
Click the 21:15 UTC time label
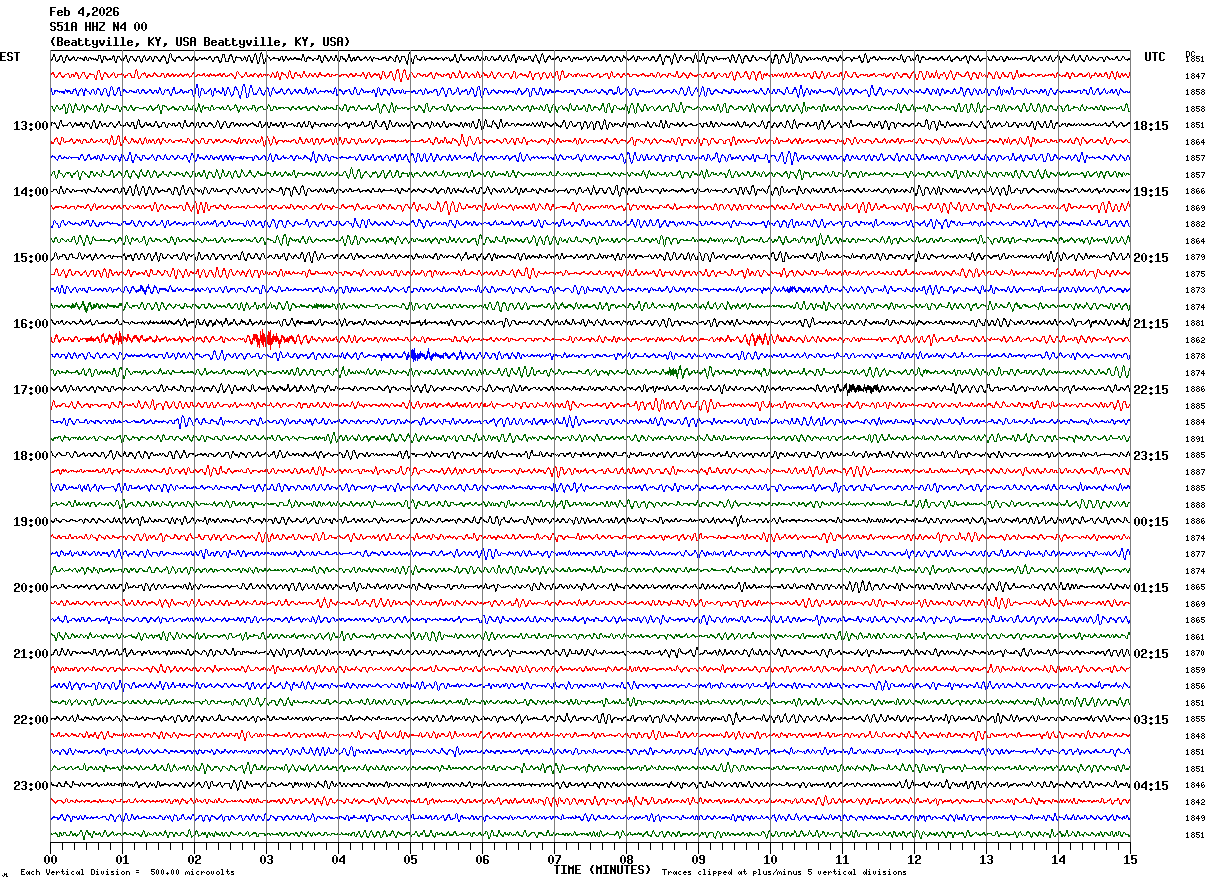(1151, 324)
